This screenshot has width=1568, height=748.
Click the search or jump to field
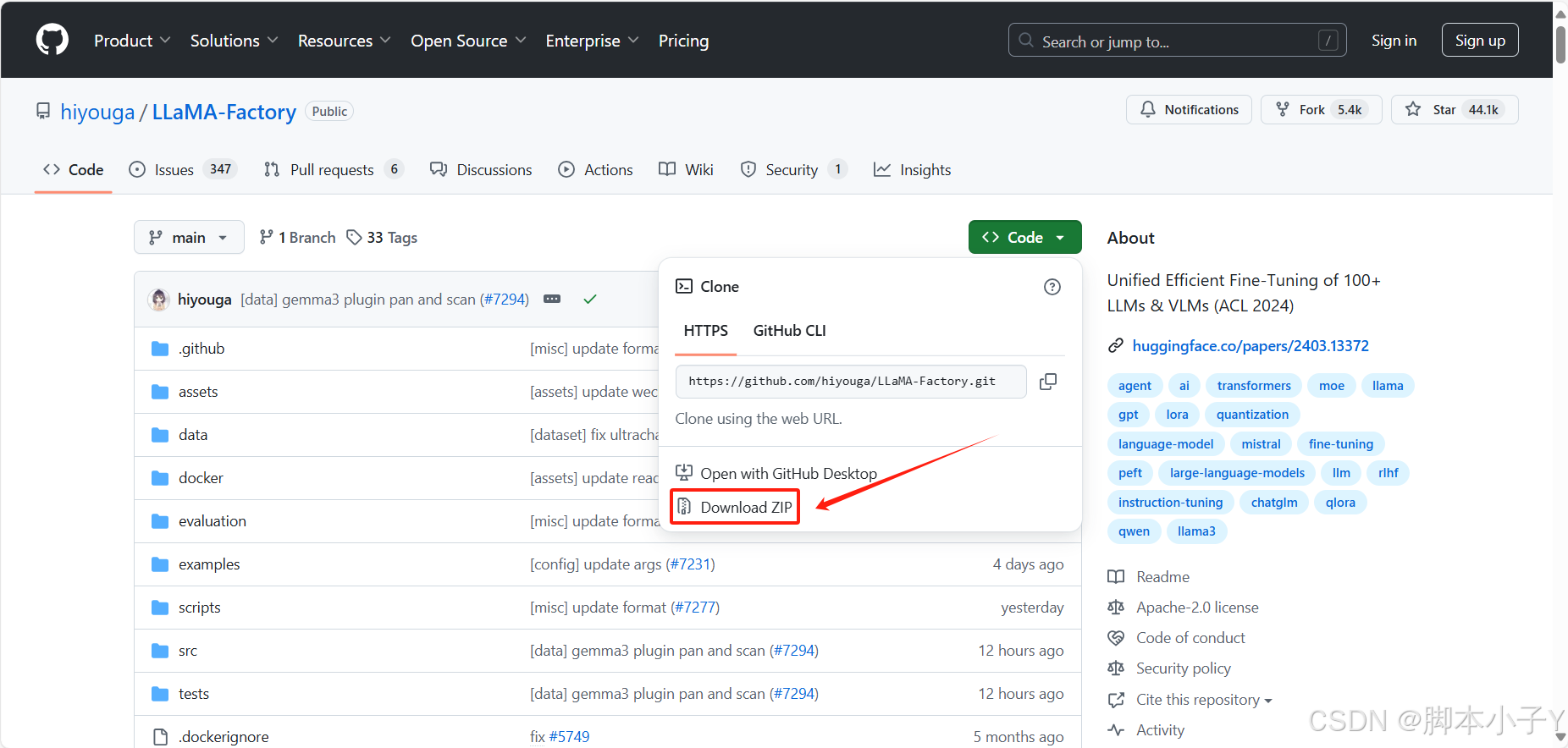pos(1177,41)
